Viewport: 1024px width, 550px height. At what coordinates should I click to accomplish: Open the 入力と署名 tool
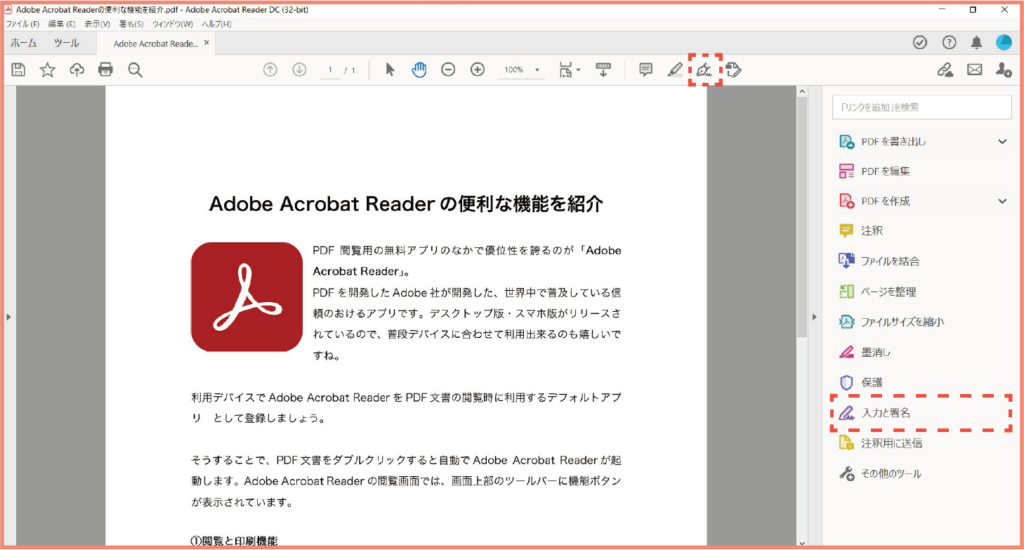[x=921, y=413]
